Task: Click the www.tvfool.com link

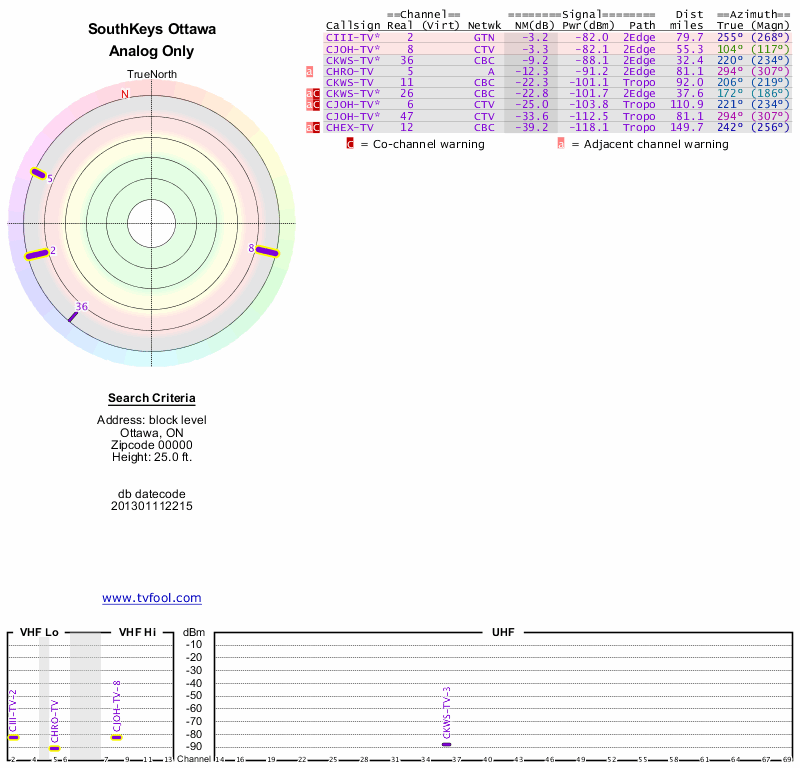Action: coord(152,598)
